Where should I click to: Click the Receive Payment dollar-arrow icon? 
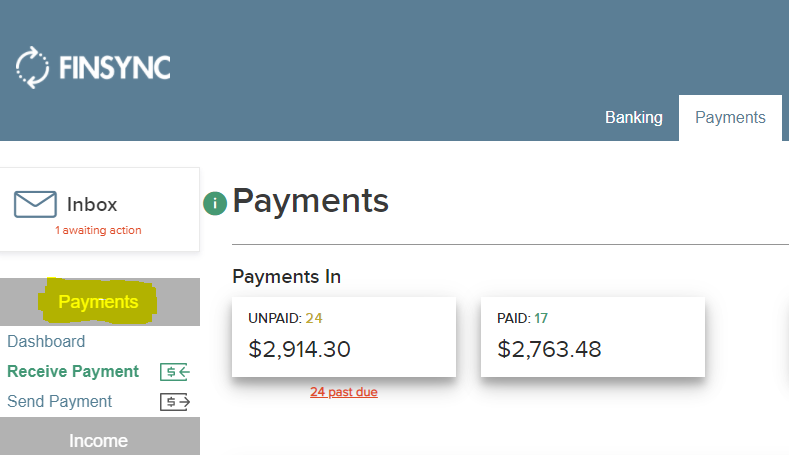[175, 372]
